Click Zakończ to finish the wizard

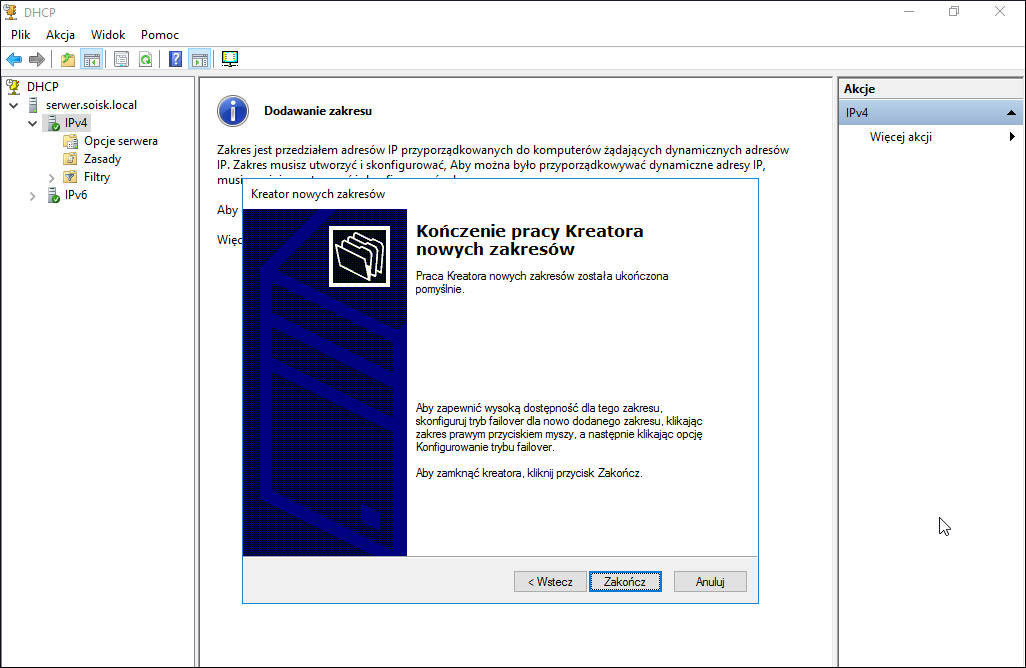pos(625,582)
